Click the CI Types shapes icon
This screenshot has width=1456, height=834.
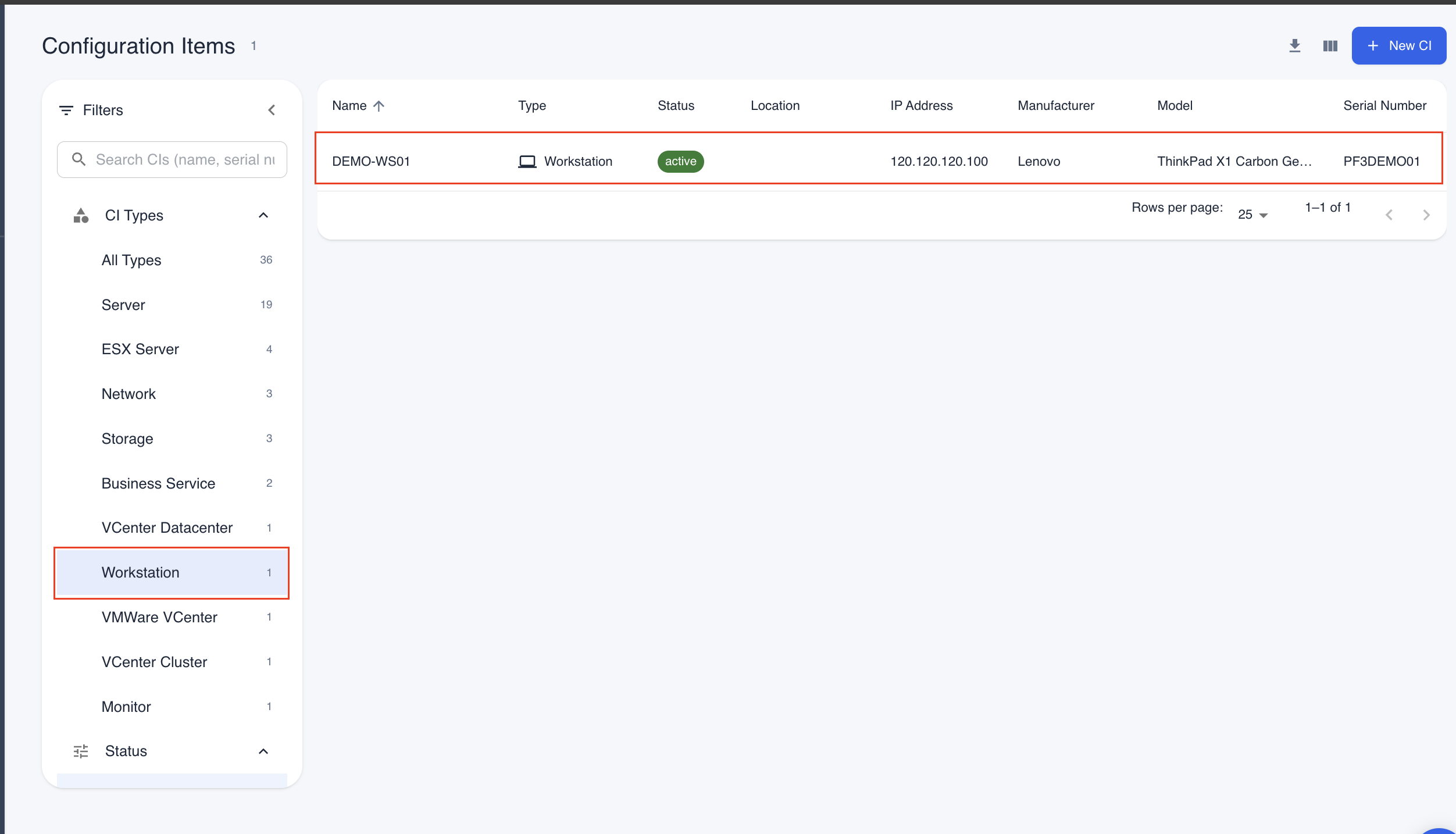point(81,215)
